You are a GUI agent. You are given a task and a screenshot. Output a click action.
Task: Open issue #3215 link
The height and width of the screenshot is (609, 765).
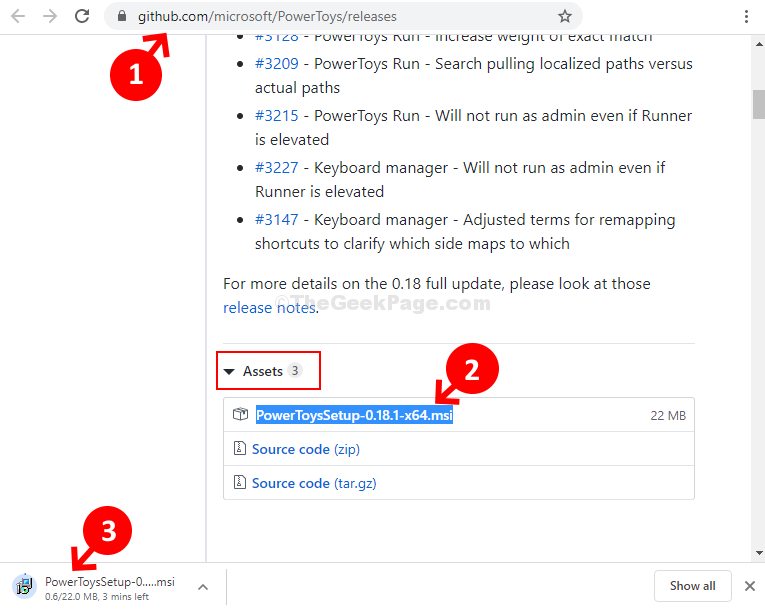277,116
